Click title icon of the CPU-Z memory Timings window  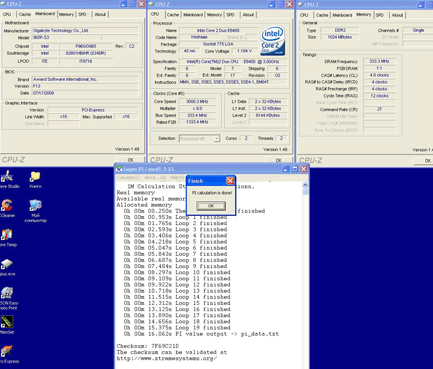pyautogui.click(x=300, y=4)
